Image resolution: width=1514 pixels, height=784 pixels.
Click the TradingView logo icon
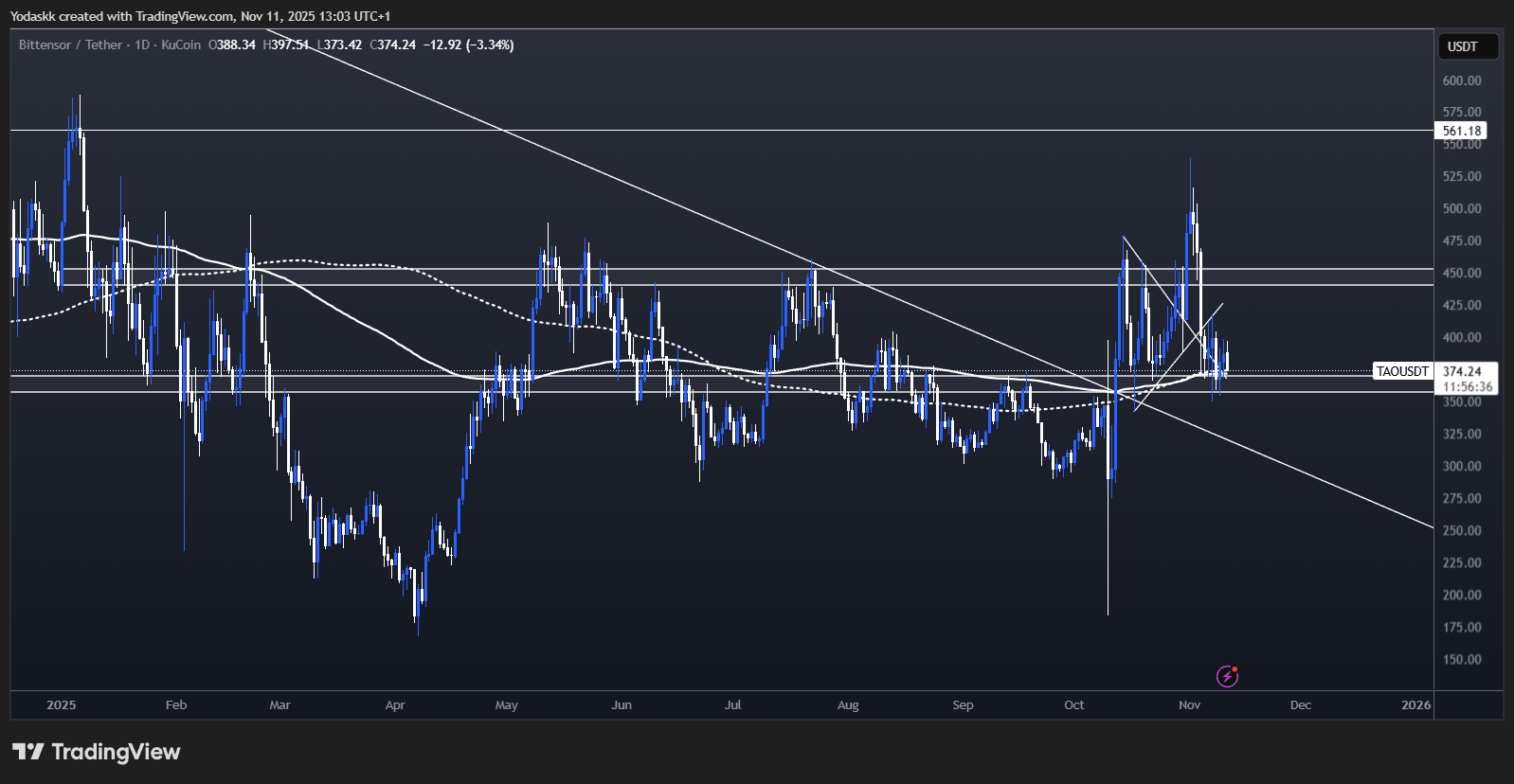coord(28,752)
